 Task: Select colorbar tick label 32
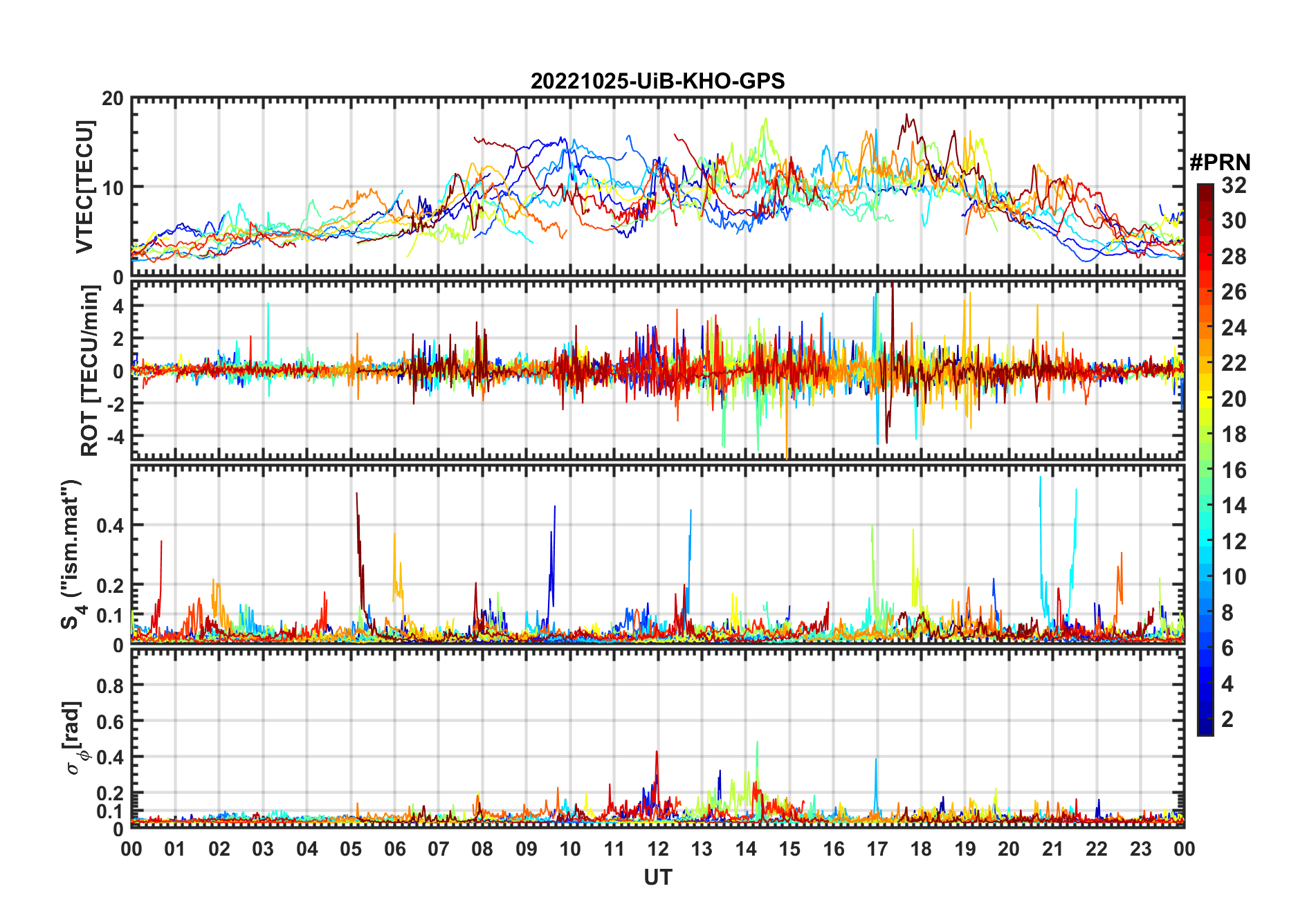1234,185
